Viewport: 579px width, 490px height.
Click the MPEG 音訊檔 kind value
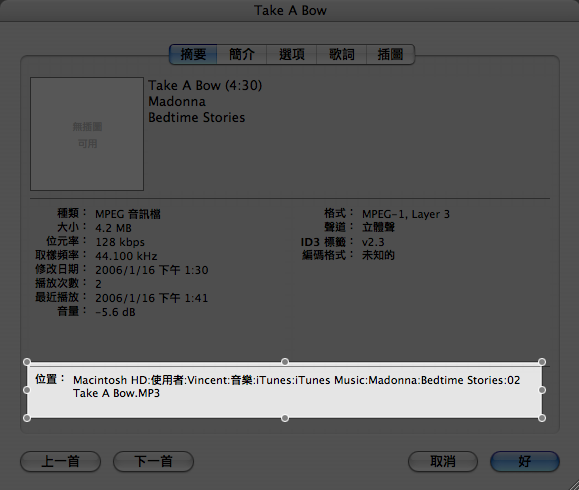click(x=128, y=214)
